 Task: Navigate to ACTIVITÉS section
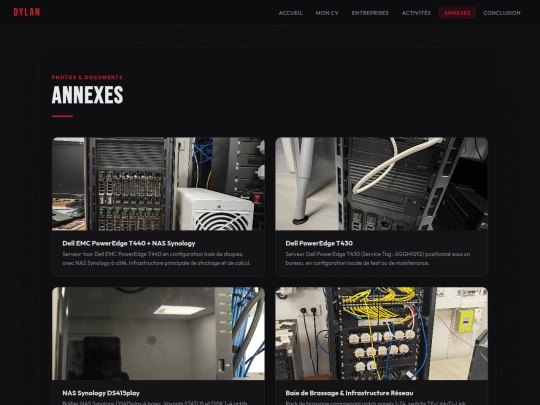pos(416,13)
